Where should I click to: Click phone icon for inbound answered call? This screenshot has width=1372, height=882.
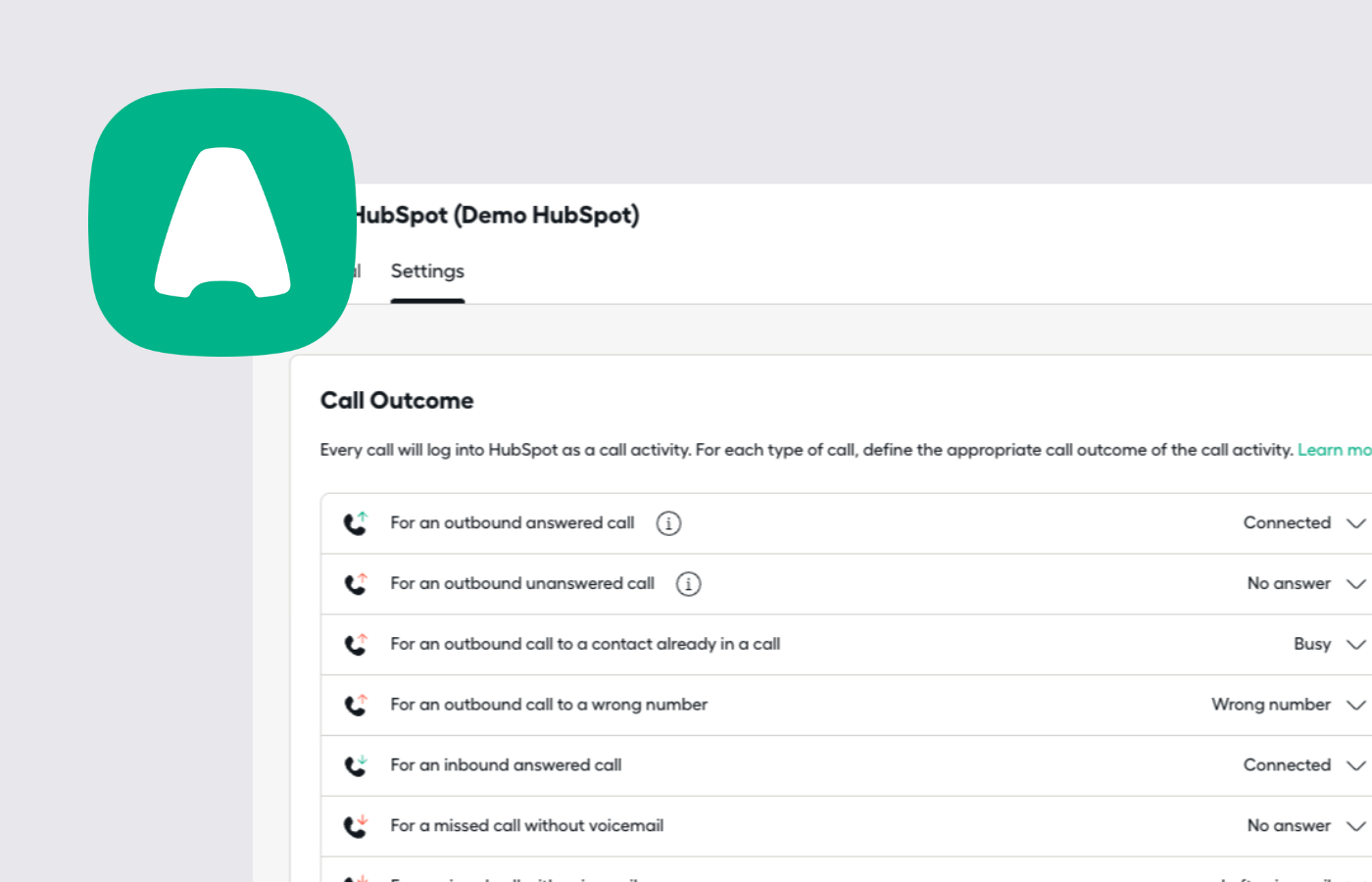(356, 765)
